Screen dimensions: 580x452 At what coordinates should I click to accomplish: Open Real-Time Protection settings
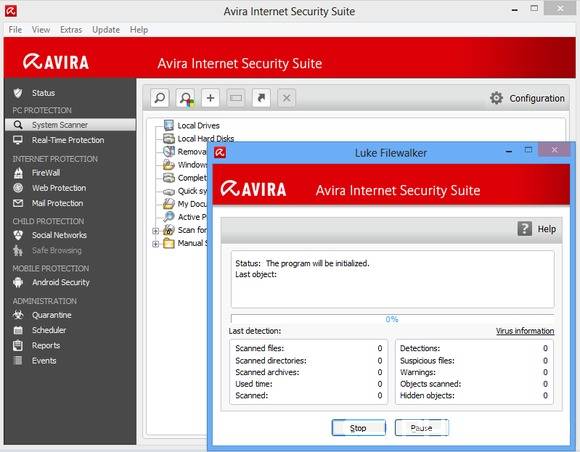[68, 140]
